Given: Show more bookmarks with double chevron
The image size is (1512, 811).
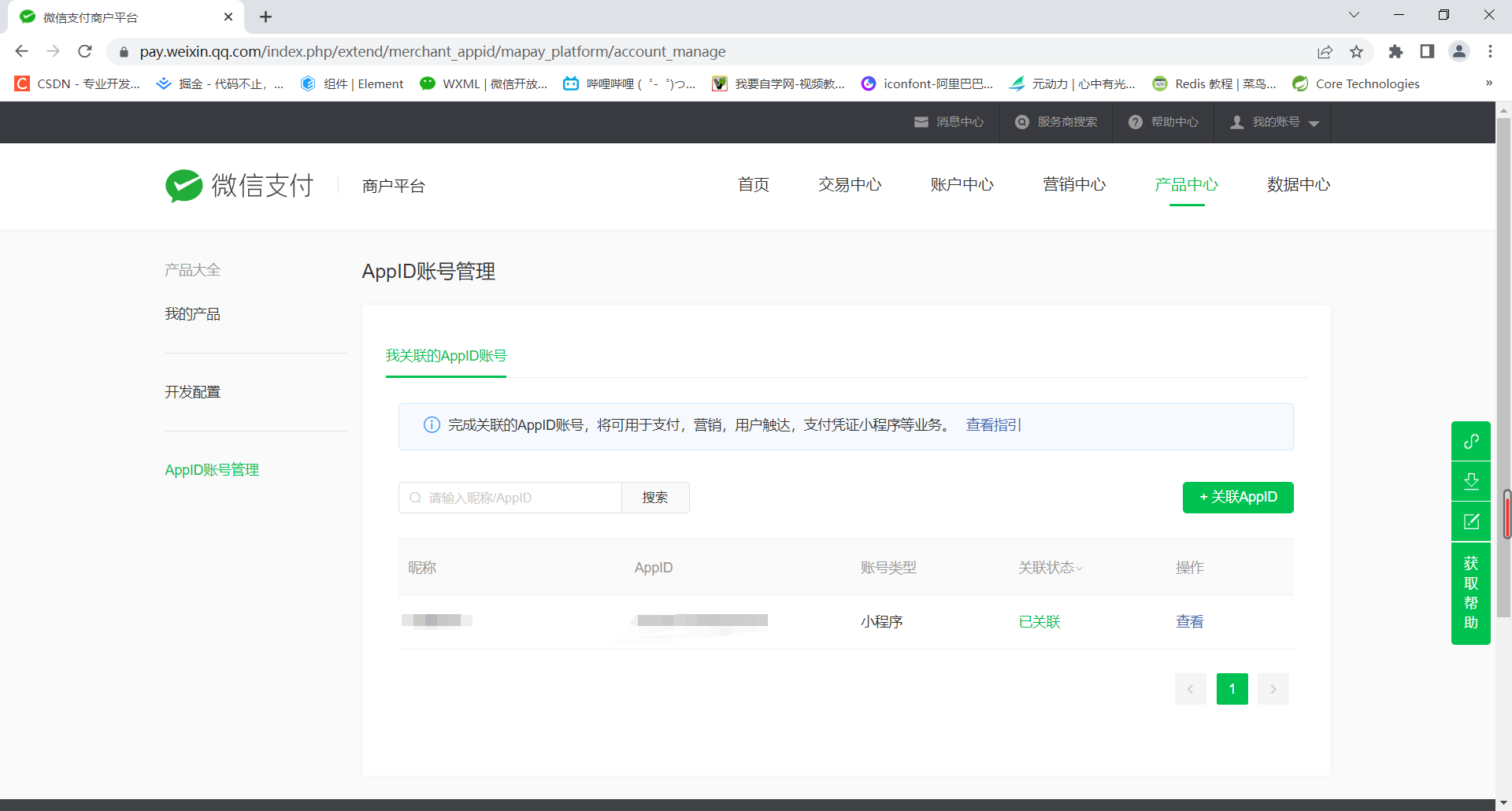Looking at the screenshot, I should 1489,83.
